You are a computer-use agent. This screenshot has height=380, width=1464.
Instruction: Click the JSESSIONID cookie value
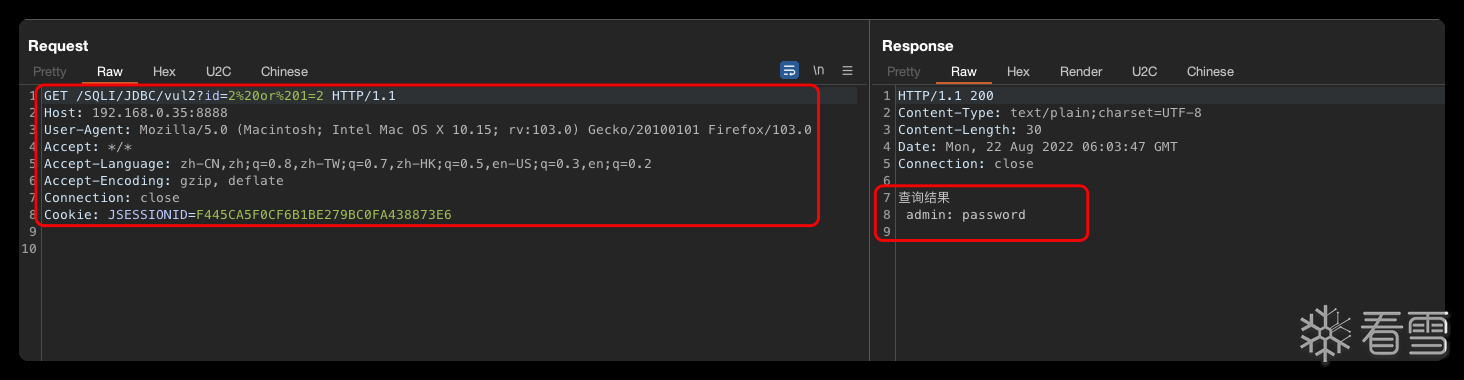pyautogui.click(x=323, y=215)
